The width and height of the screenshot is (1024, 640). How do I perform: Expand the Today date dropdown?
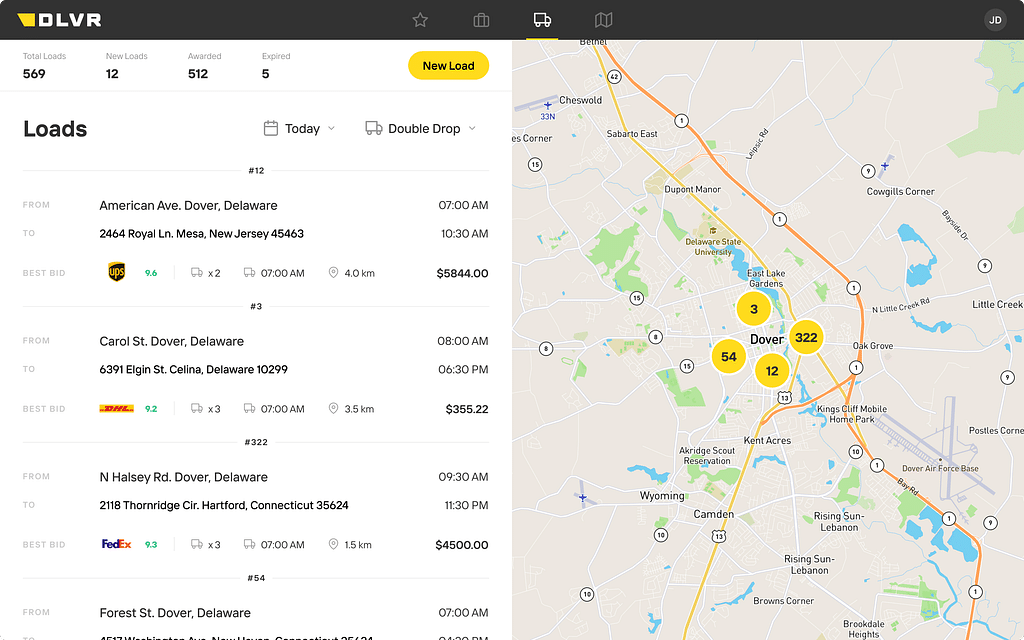(x=301, y=129)
